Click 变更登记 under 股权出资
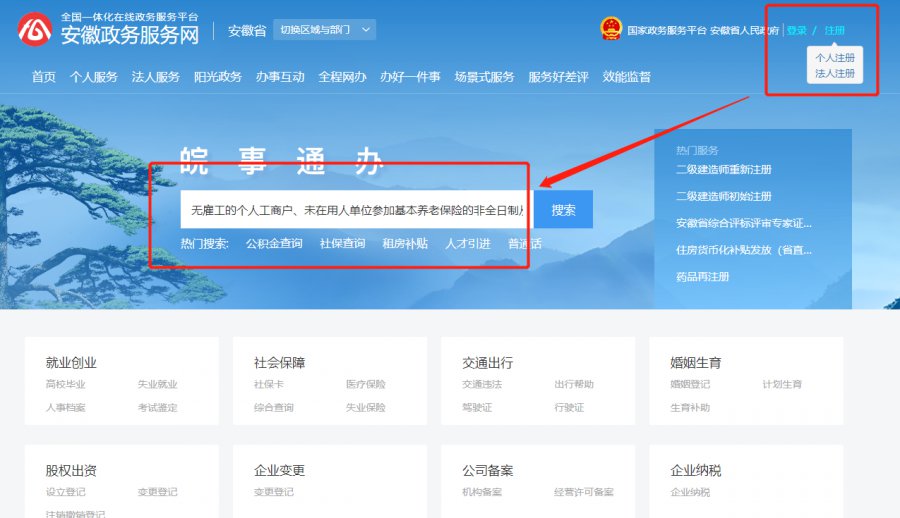This screenshot has width=900, height=518. tap(157, 492)
